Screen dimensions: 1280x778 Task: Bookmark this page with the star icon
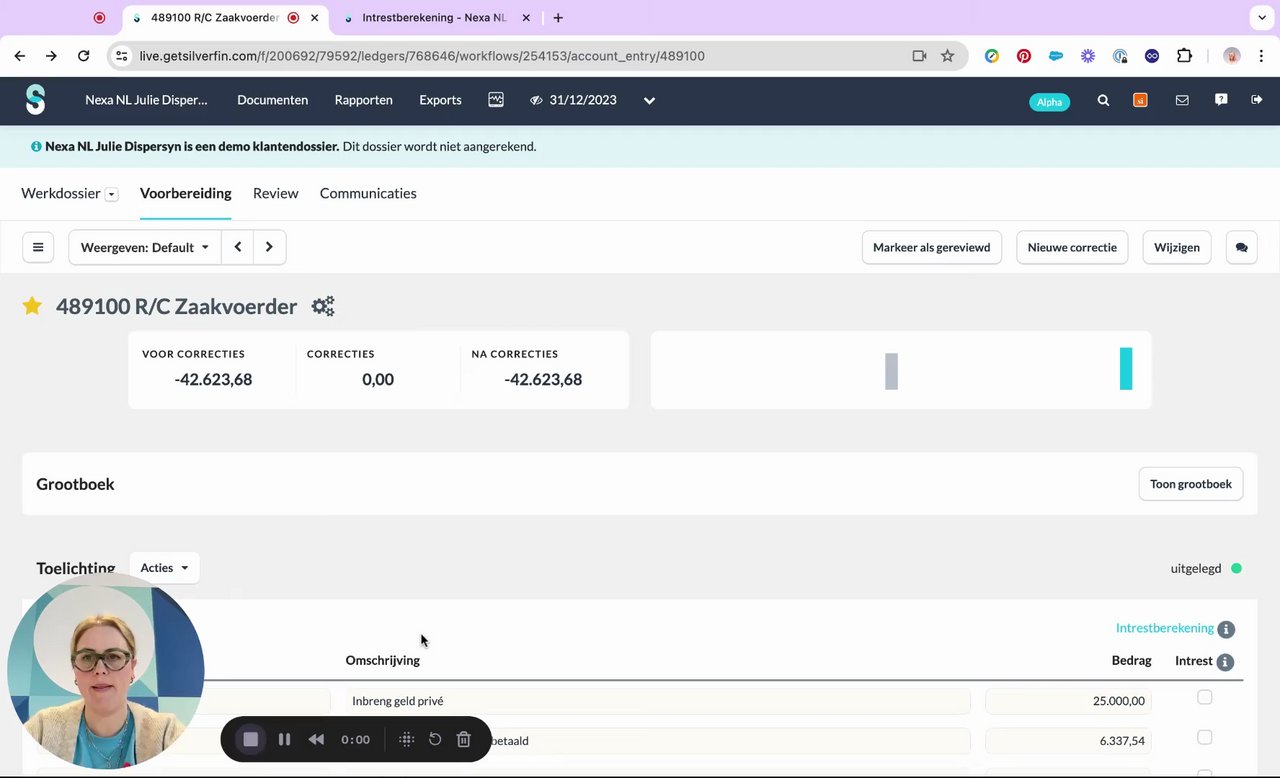[x=948, y=56]
